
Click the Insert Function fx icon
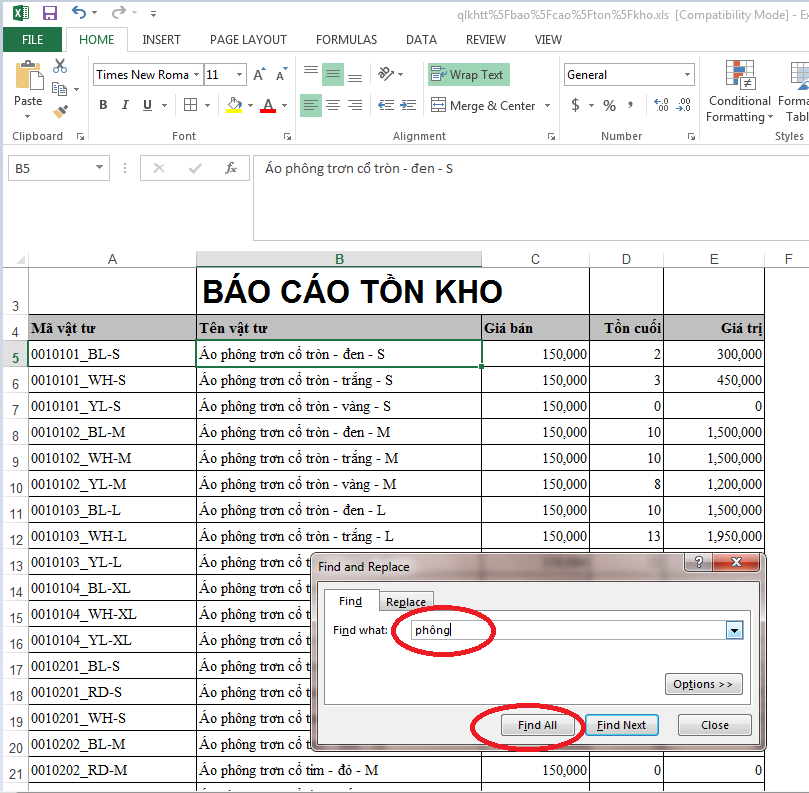(x=231, y=169)
